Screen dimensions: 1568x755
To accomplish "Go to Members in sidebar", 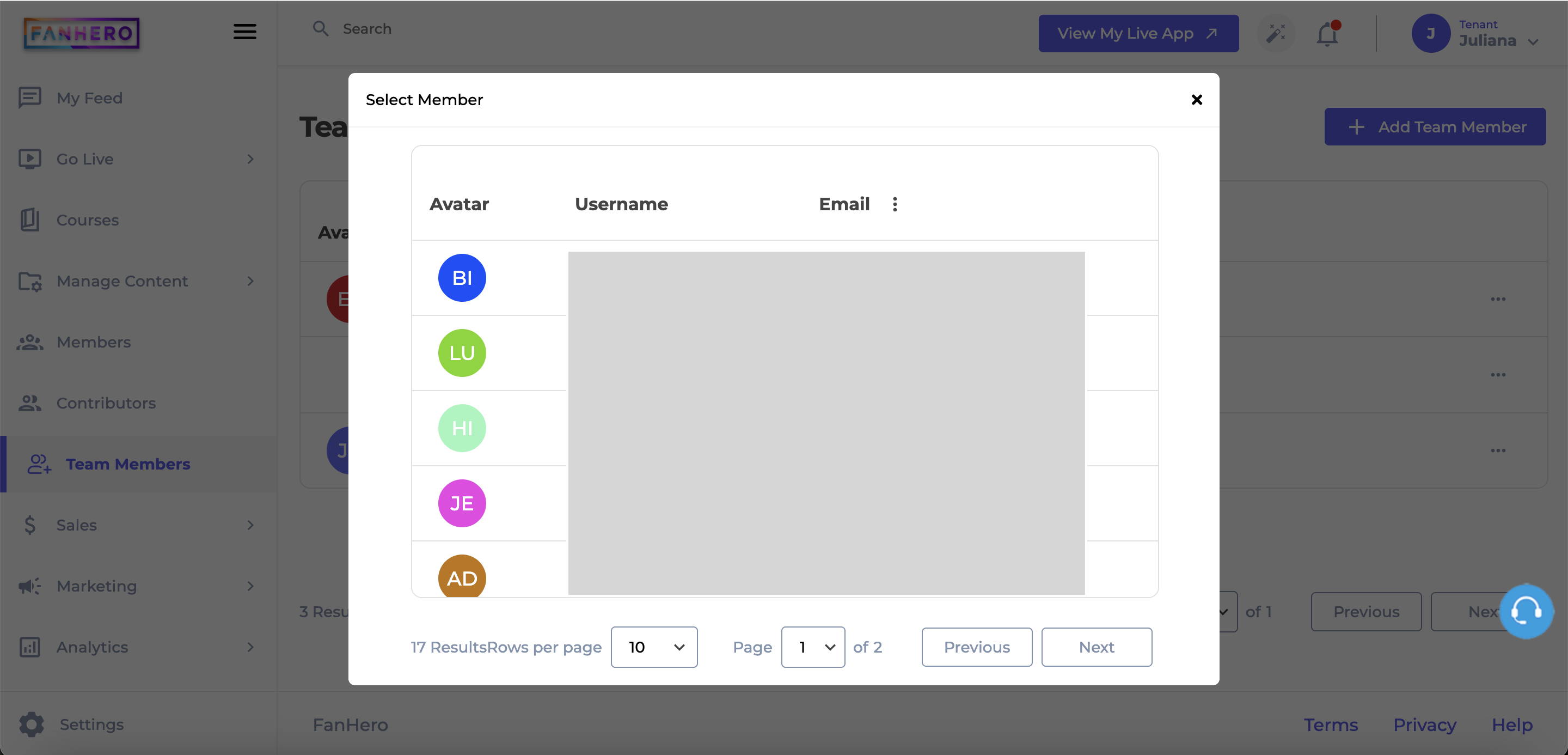I will (93, 342).
